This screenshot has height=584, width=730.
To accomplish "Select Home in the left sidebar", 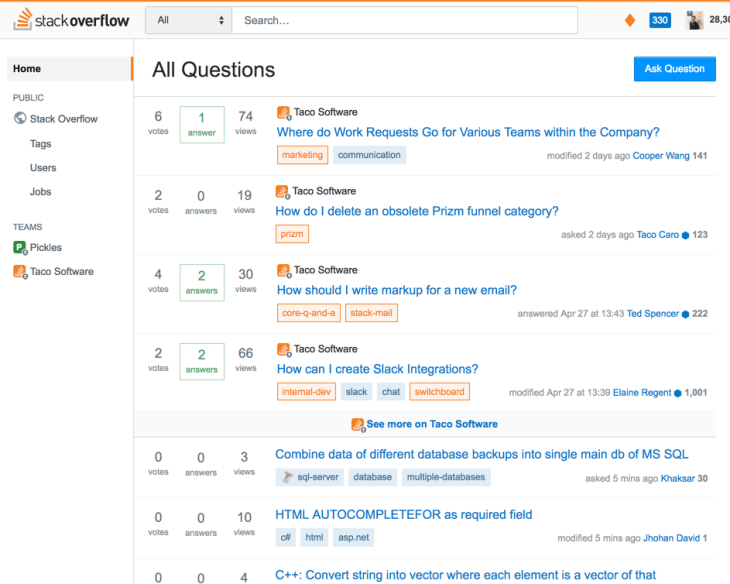I will 70,68.
